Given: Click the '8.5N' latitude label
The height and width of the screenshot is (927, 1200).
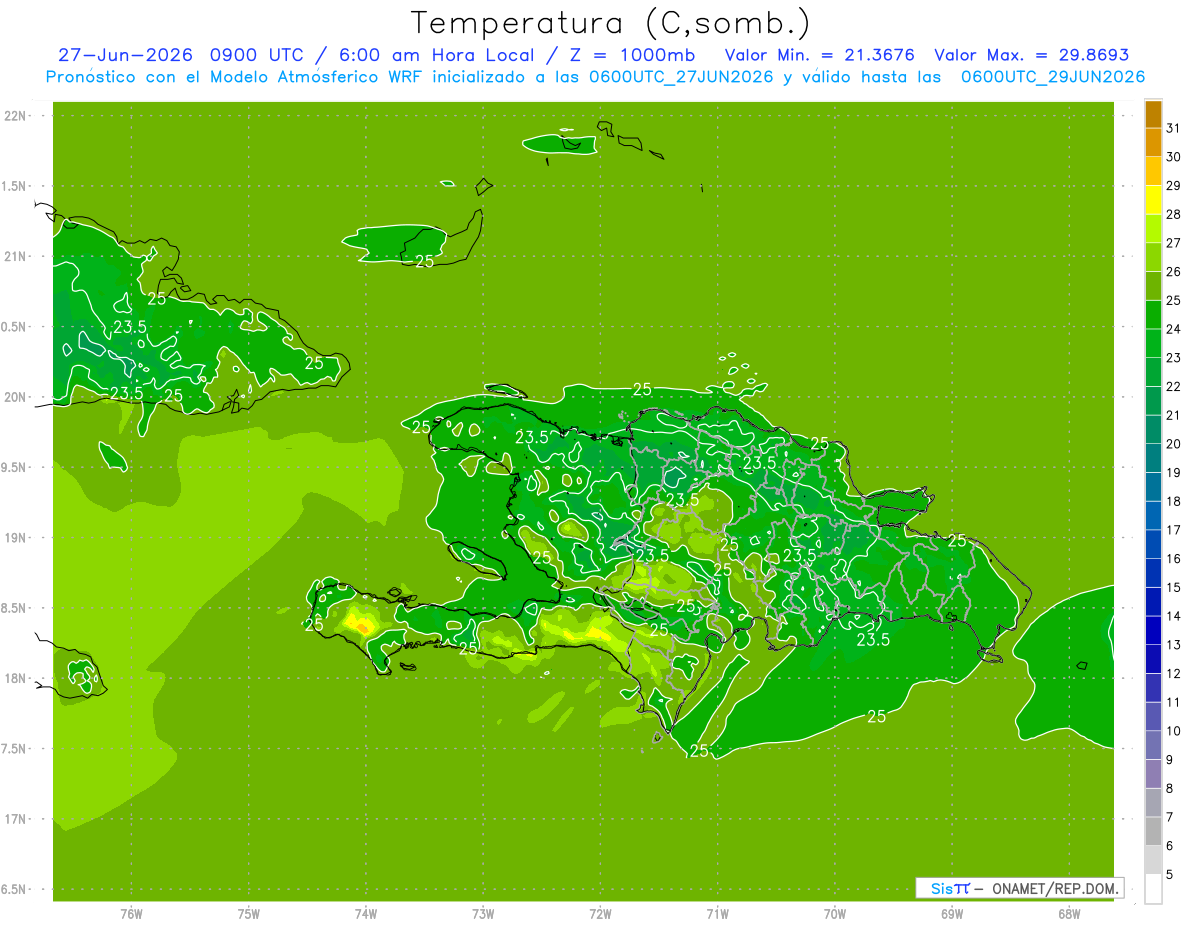Looking at the screenshot, I should pyautogui.click(x=14, y=608).
